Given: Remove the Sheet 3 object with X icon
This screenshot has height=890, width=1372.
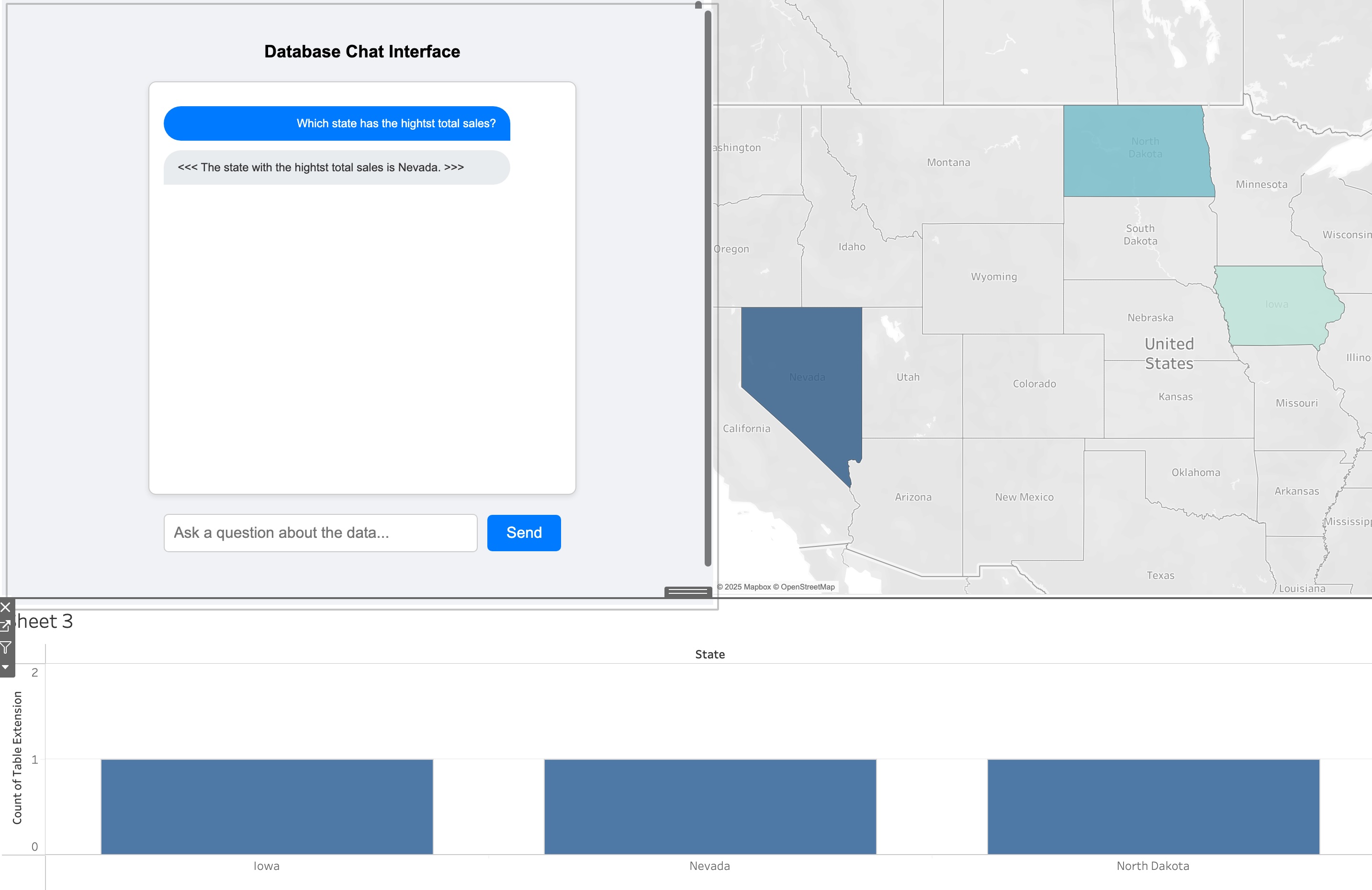Looking at the screenshot, I should 6,607.
